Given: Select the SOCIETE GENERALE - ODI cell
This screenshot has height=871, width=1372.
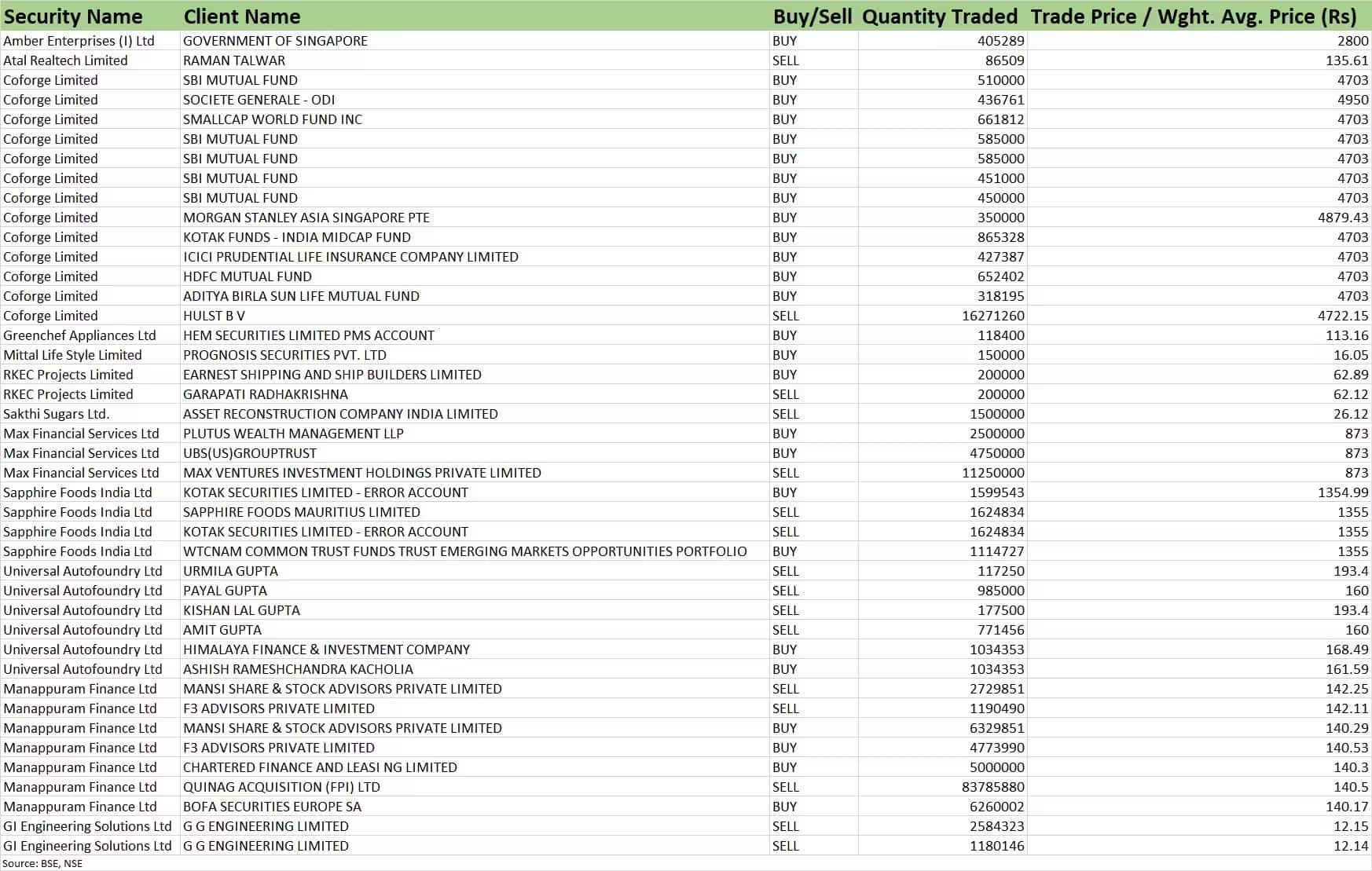Looking at the screenshot, I should click(259, 100).
